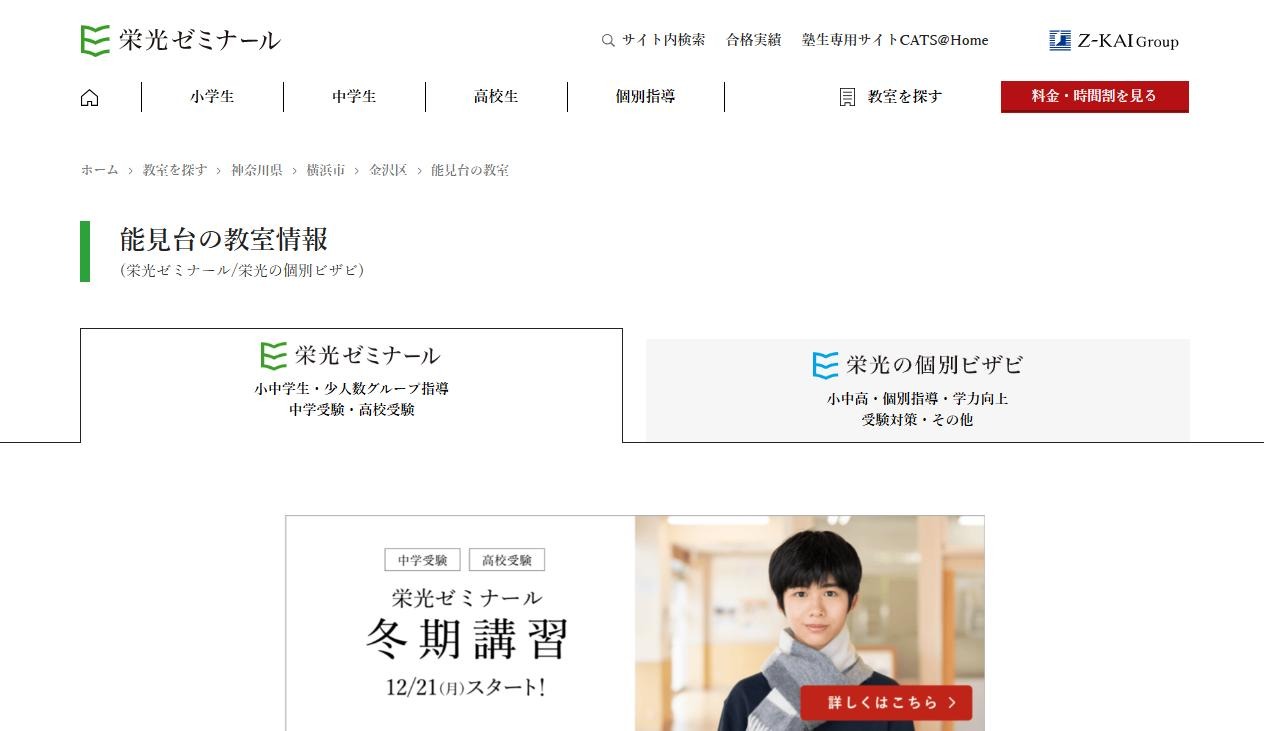Viewport: 1264px width, 731px height.
Task: Go to 金沢区 breadcrumb link
Action: click(x=388, y=170)
